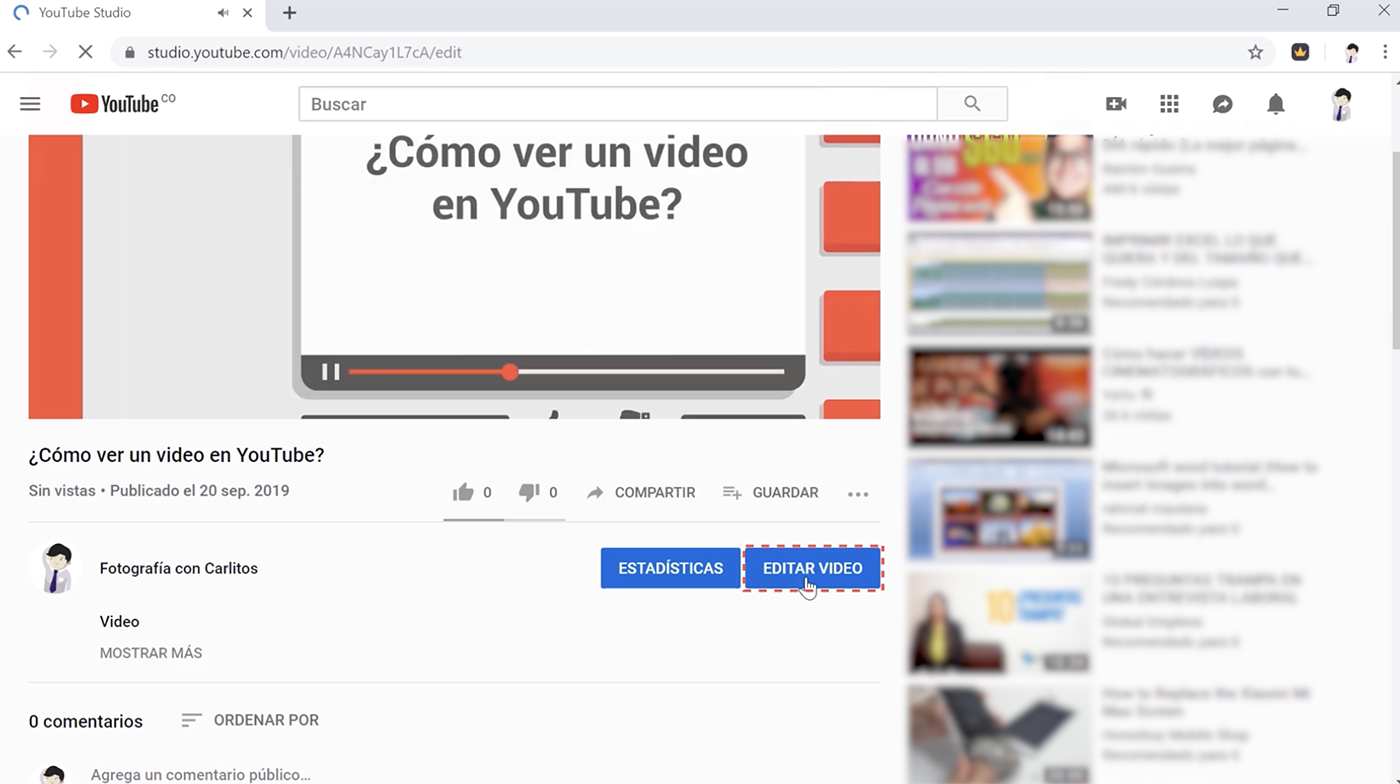The image size is (1400, 784).
Task: Mute the YouTube Studio tab audio
Action: pyautogui.click(x=222, y=13)
